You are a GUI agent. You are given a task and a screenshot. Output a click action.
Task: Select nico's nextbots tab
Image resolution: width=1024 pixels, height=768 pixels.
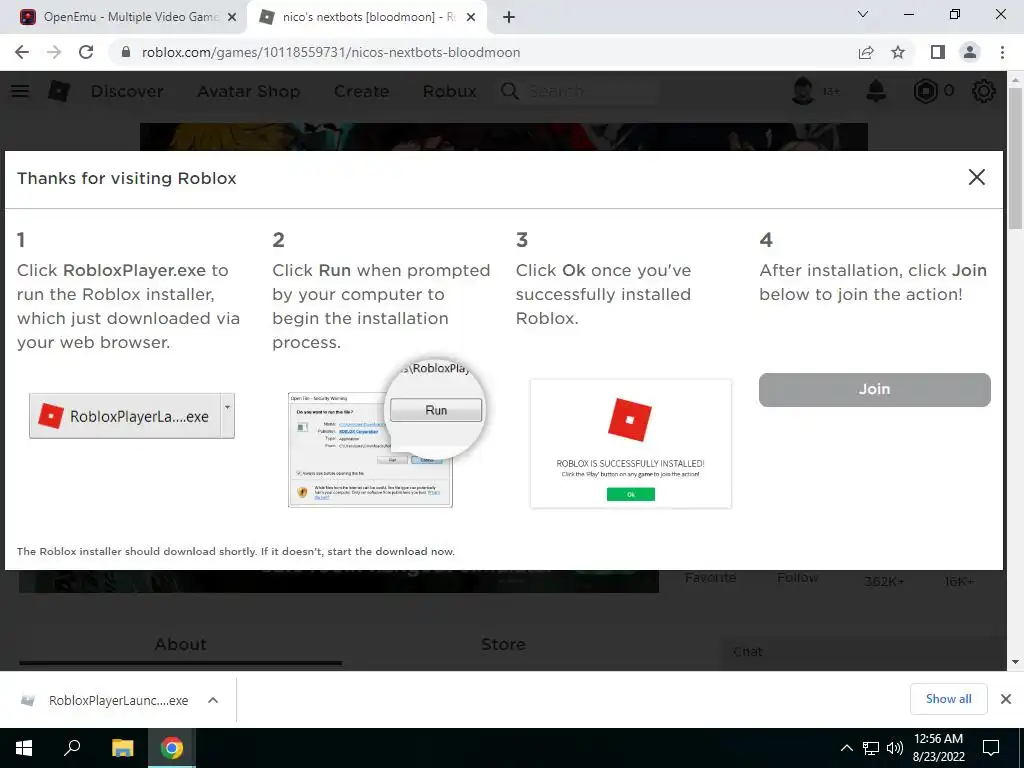point(369,17)
